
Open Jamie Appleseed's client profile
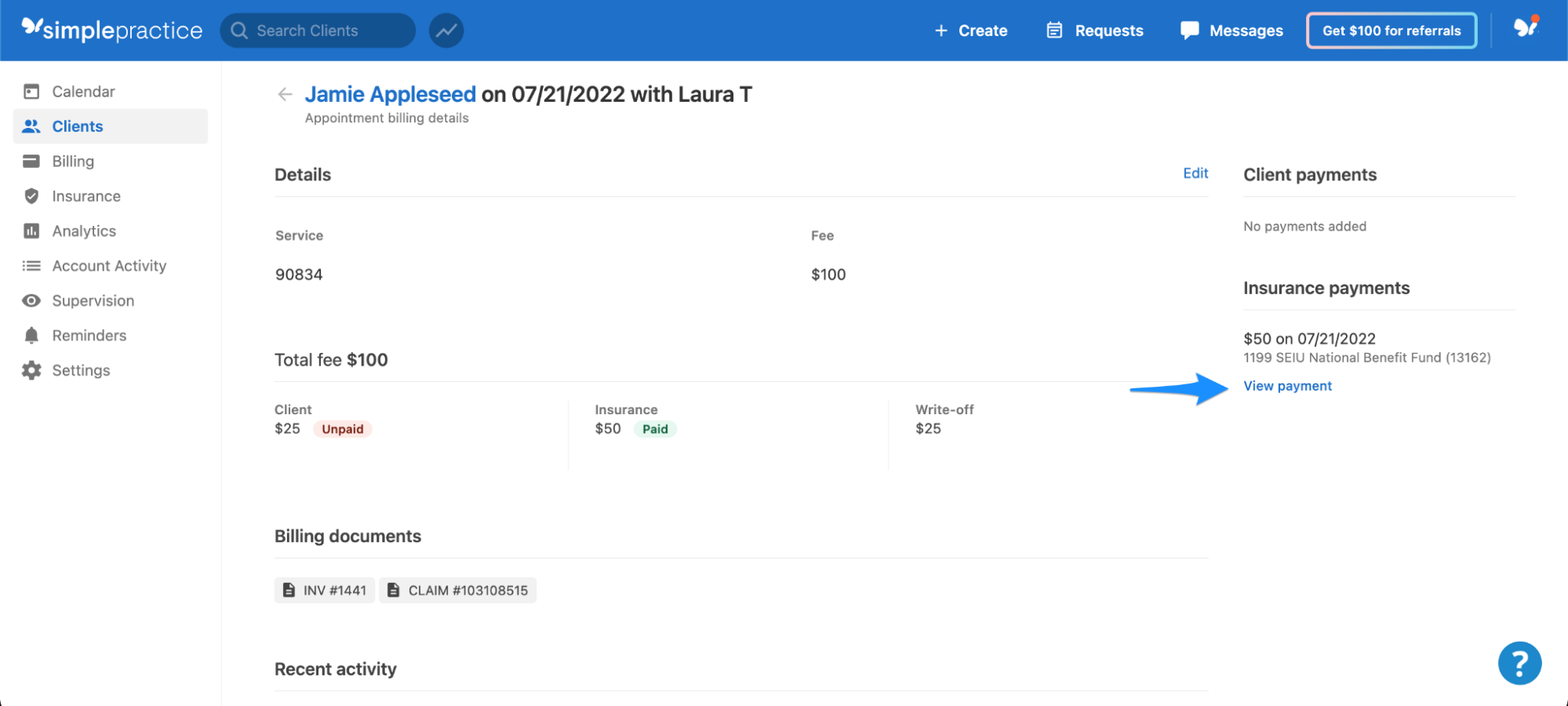click(x=390, y=93)
